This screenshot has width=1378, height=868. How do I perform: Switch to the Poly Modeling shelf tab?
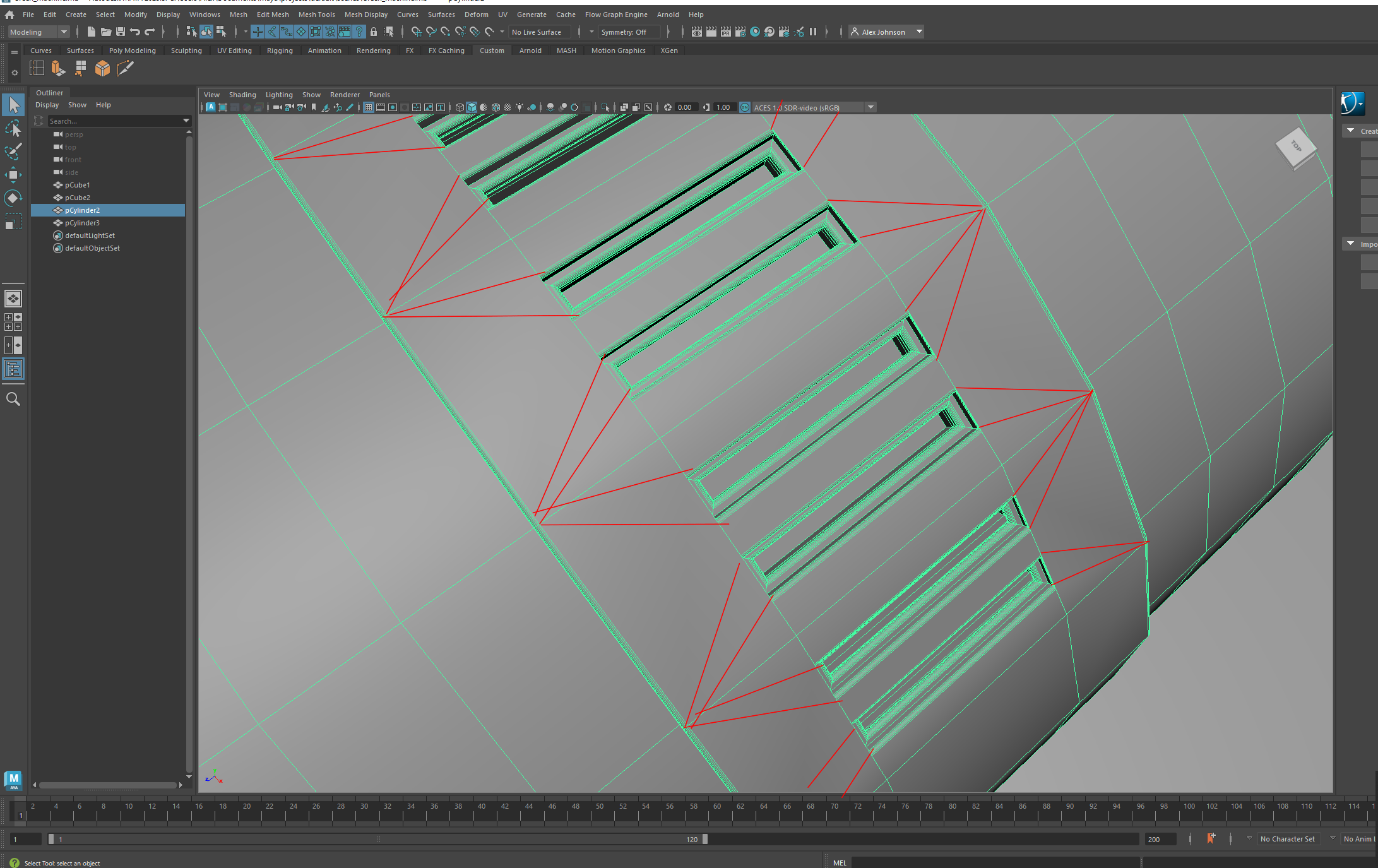pyautogui.click(x=132, y=51)
